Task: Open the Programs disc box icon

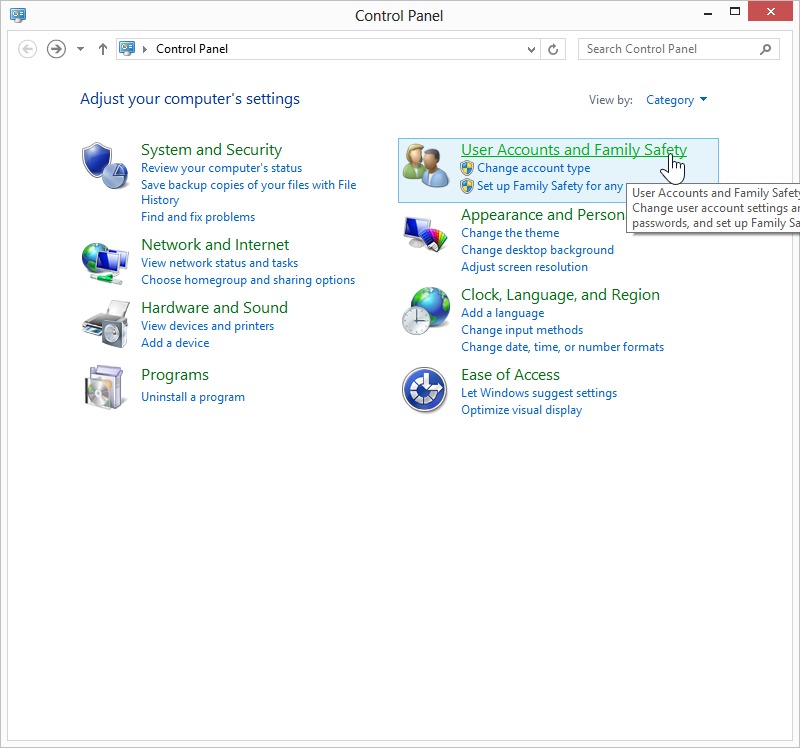Action: [x=105, y=387]
